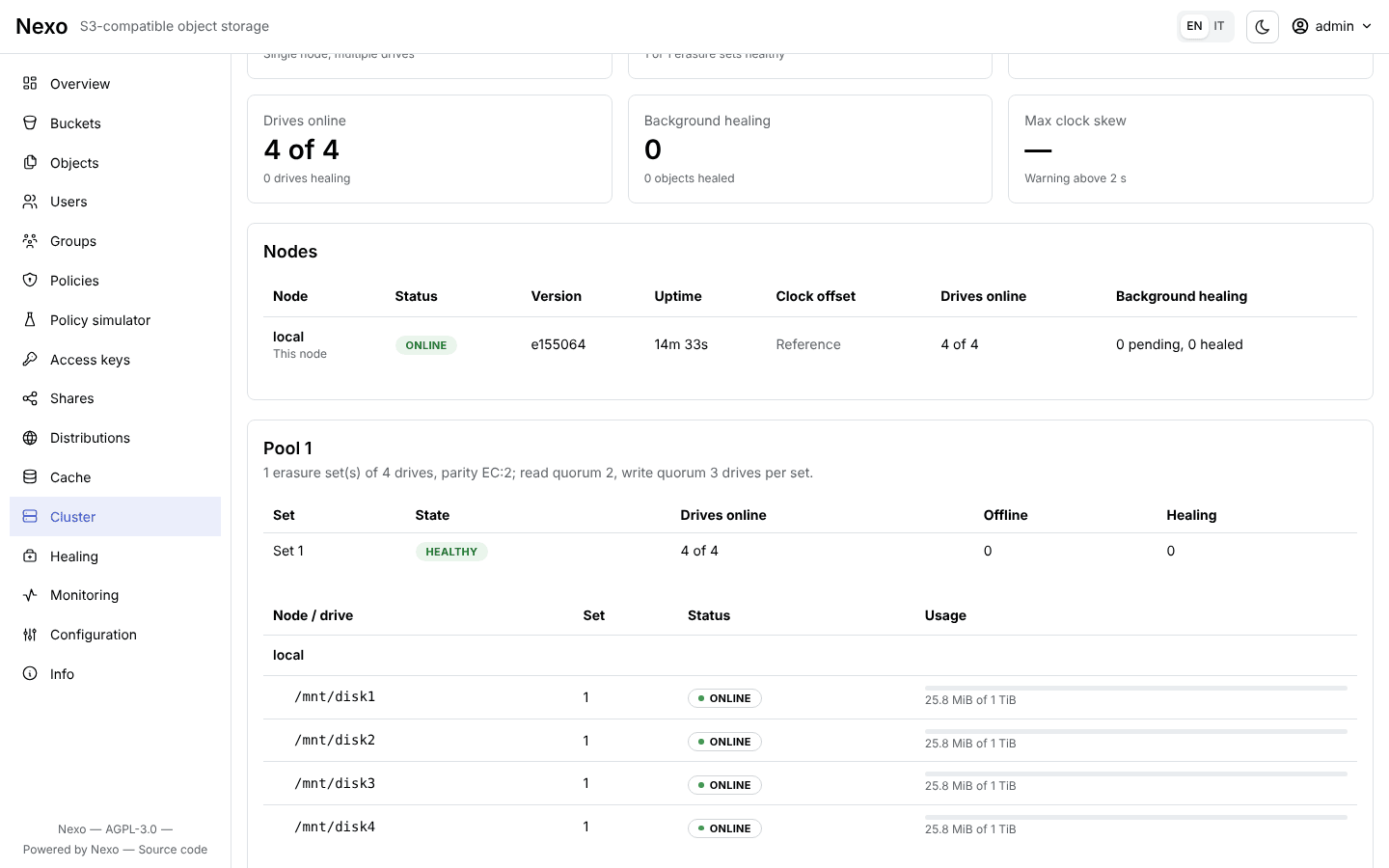This screenshot has width=1389, height=868.
Task: Toggle dark mode with moon button
Action: [1263, 27]
